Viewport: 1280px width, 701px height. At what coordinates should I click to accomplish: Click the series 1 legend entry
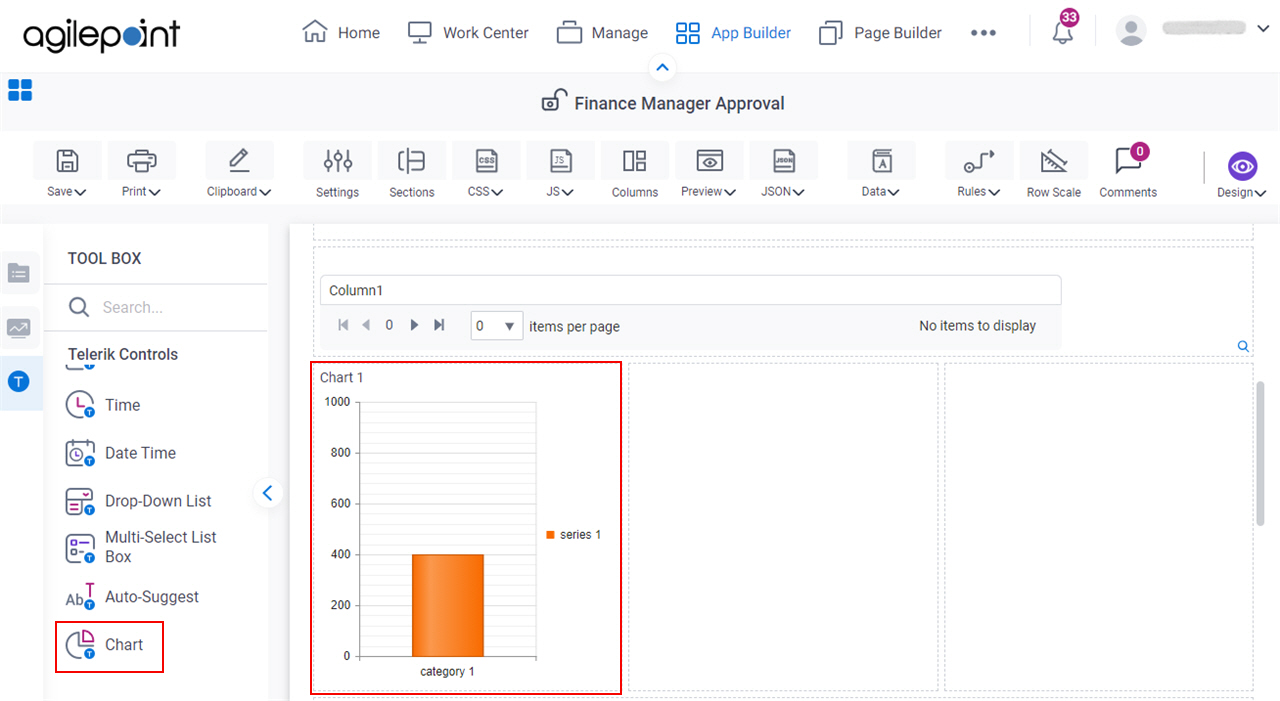coord(574,535)
